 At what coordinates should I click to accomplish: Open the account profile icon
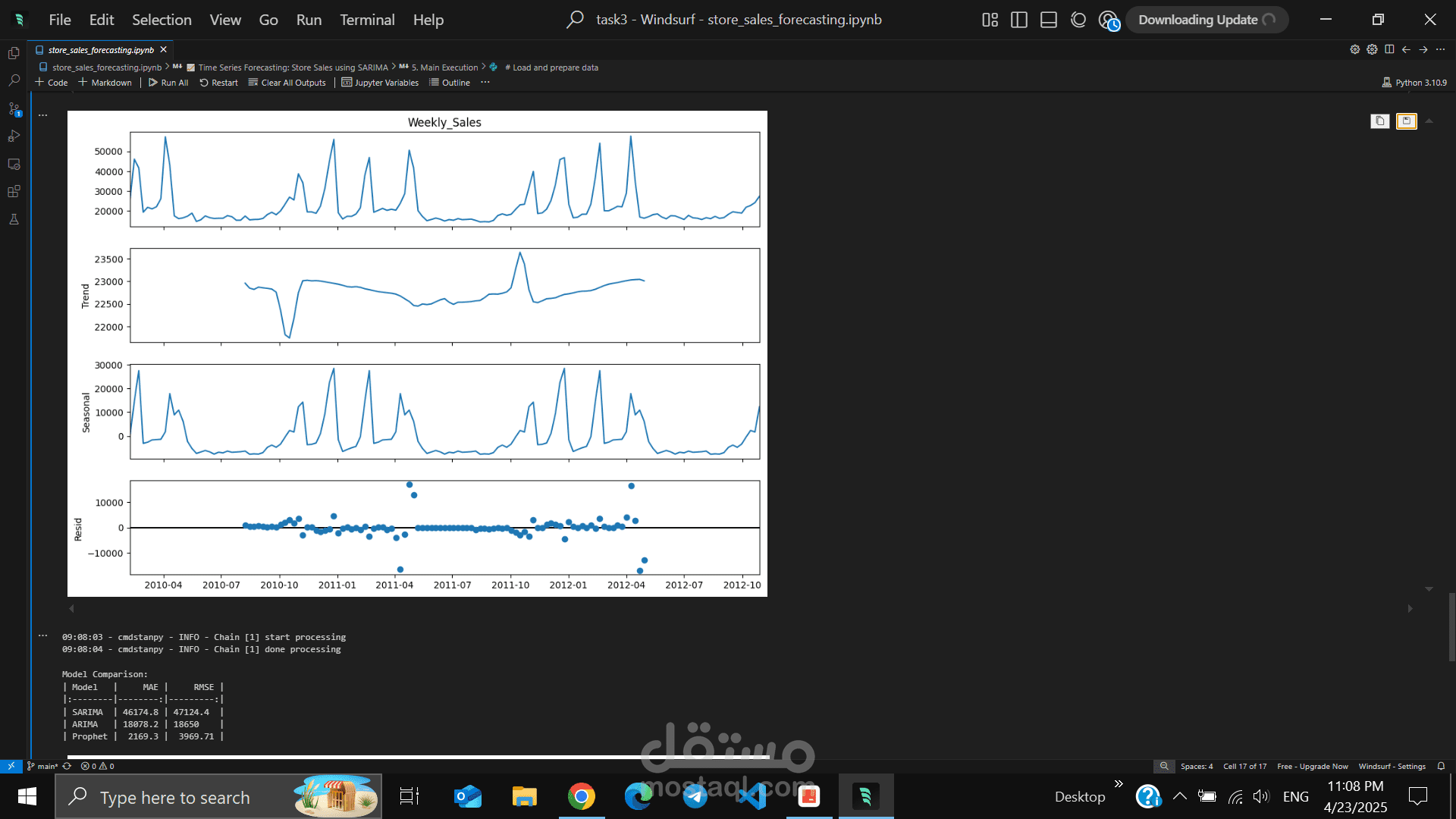point(1109,20)
